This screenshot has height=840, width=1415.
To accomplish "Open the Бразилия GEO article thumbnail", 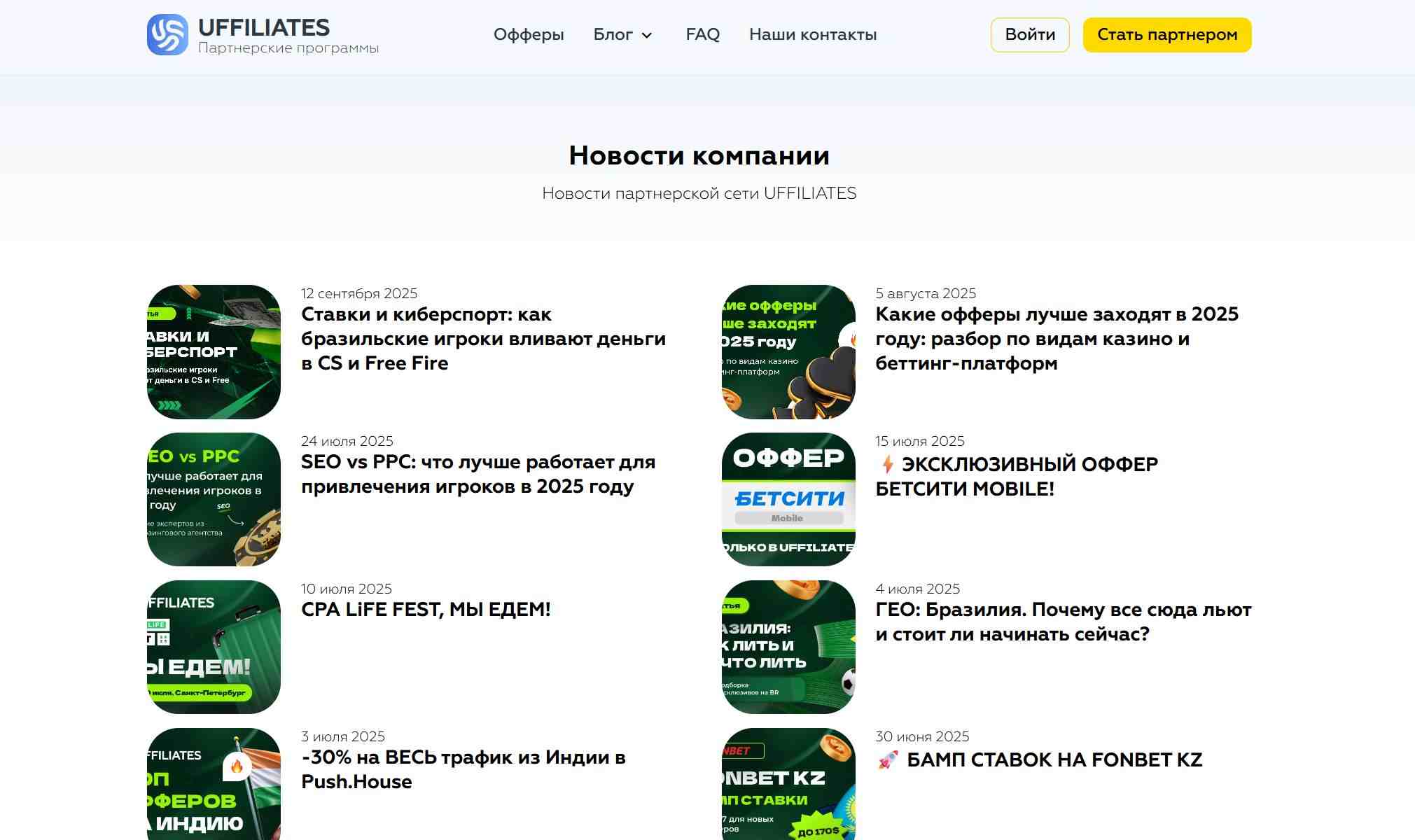I will [788, 647].
